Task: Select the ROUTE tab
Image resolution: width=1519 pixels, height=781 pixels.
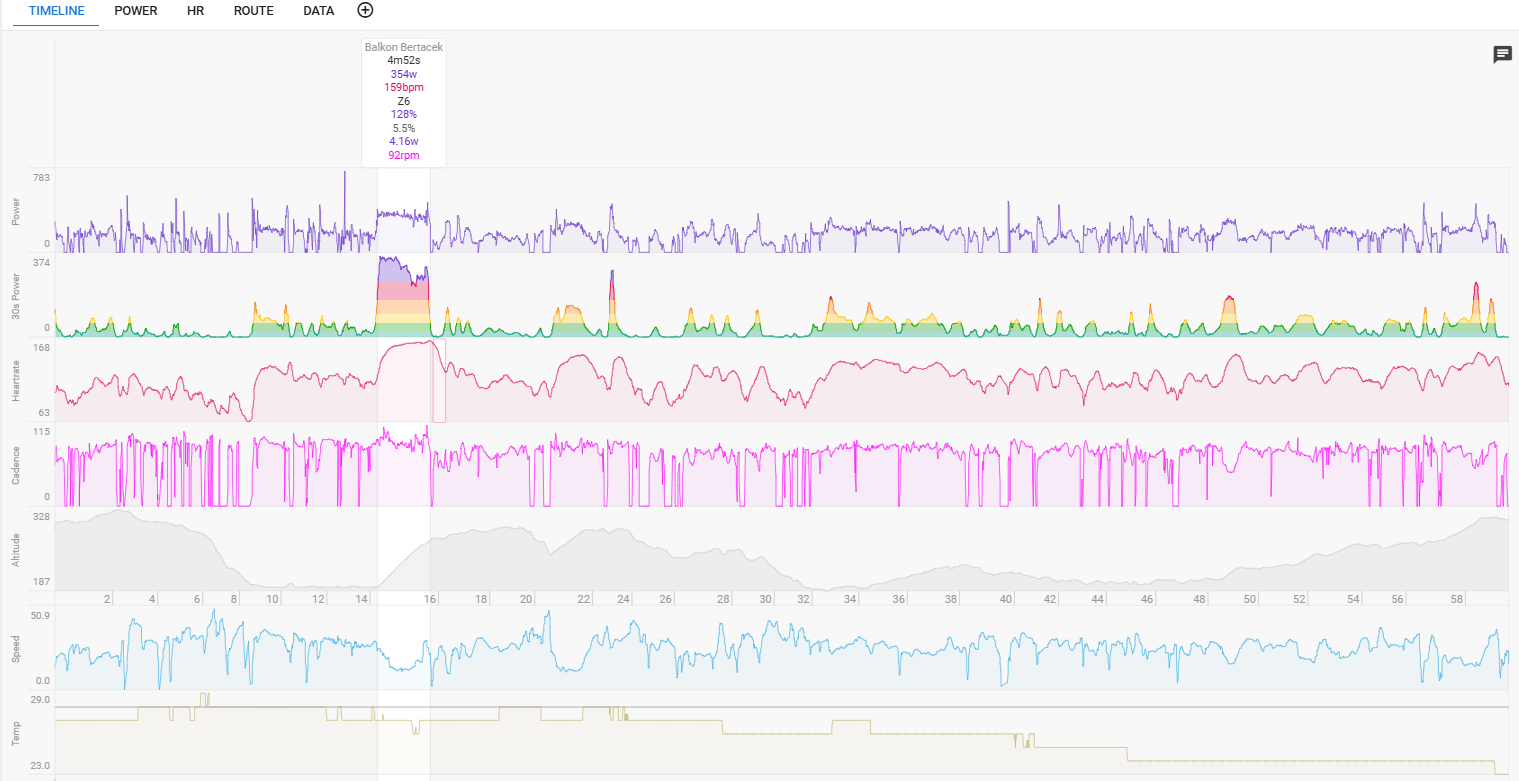Action: (x=253, y=11)
